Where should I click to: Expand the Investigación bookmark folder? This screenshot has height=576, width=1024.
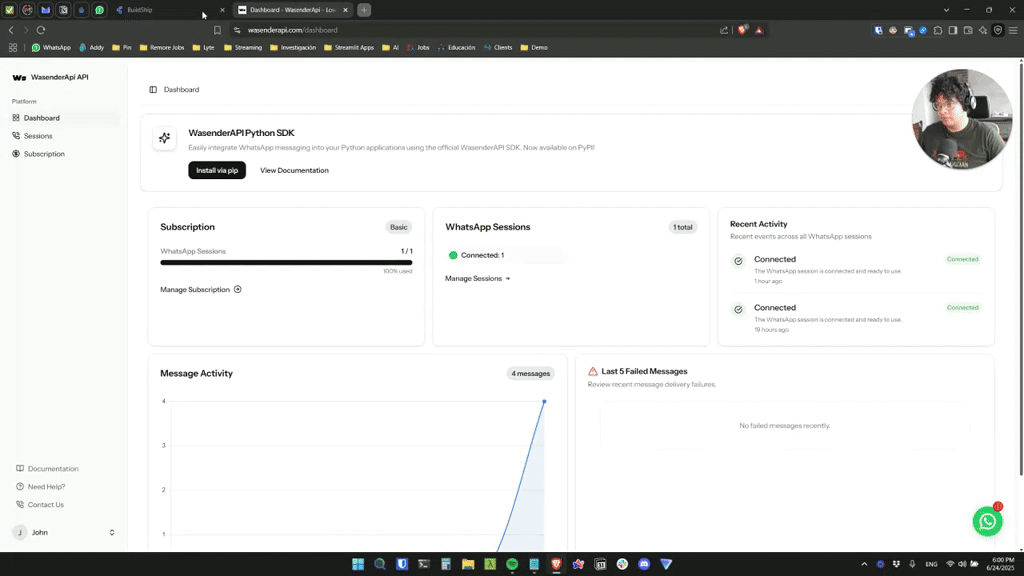(293, 48)
